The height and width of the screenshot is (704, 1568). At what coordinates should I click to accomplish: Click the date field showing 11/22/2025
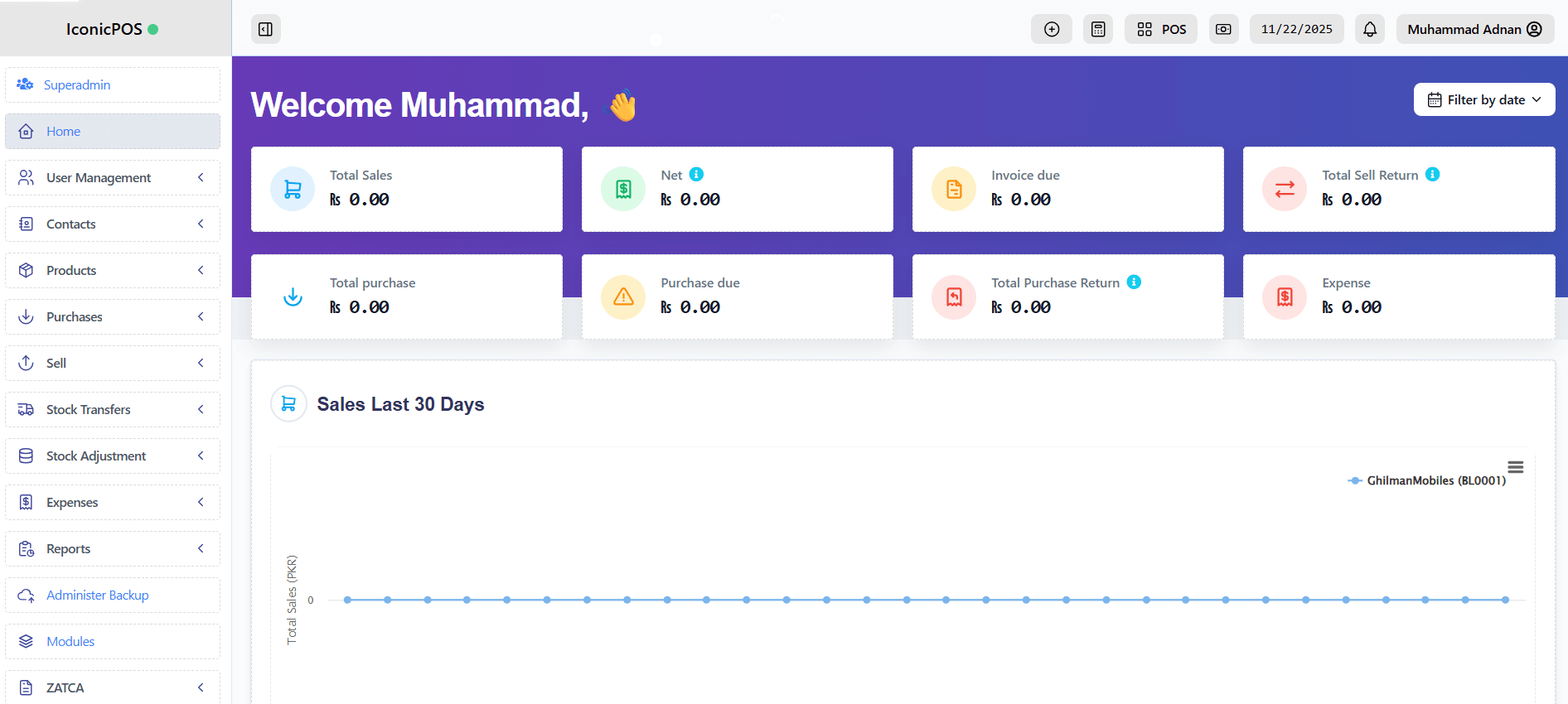pos(1296,29)
